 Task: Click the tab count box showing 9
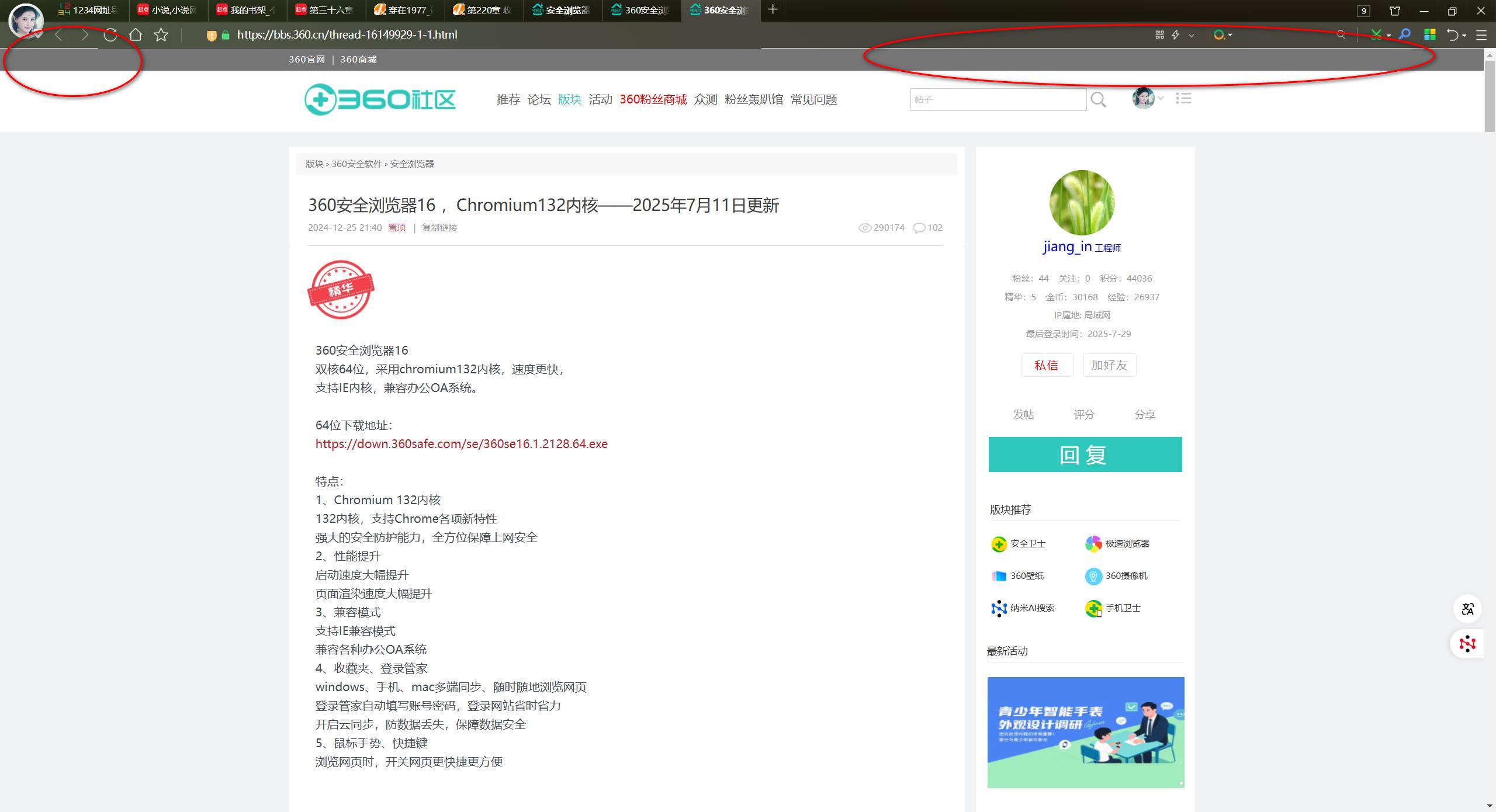click(x=1363, y=11)
